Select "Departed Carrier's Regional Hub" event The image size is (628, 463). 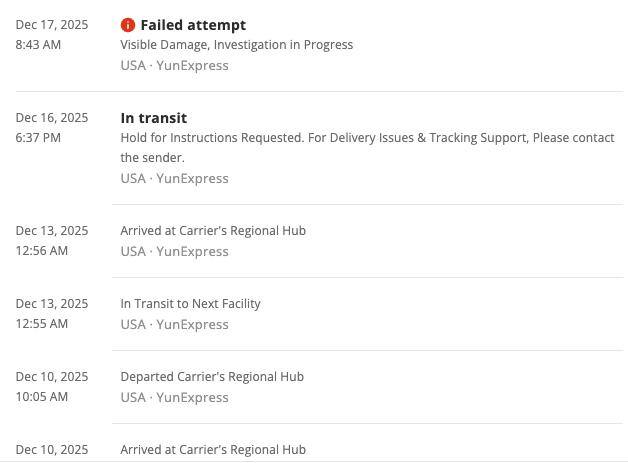212,377
